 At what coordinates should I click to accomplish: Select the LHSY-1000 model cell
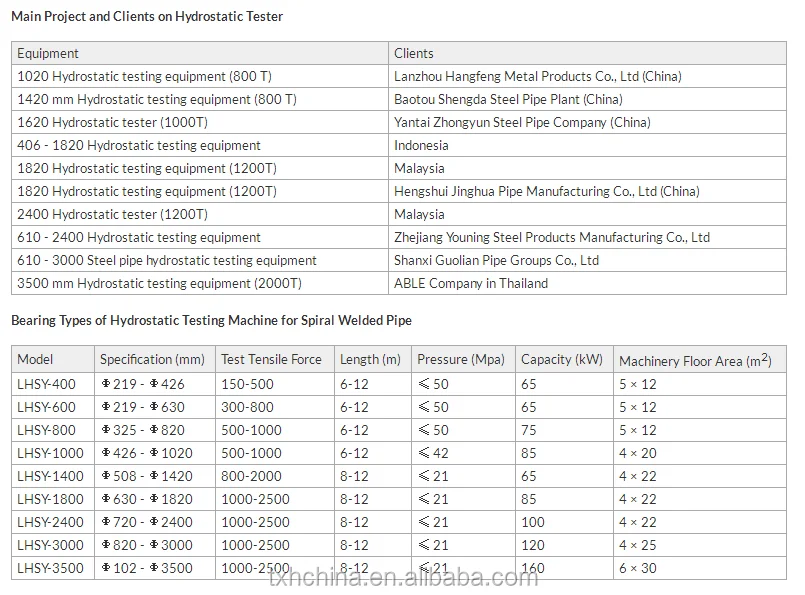tap(49, 453)
